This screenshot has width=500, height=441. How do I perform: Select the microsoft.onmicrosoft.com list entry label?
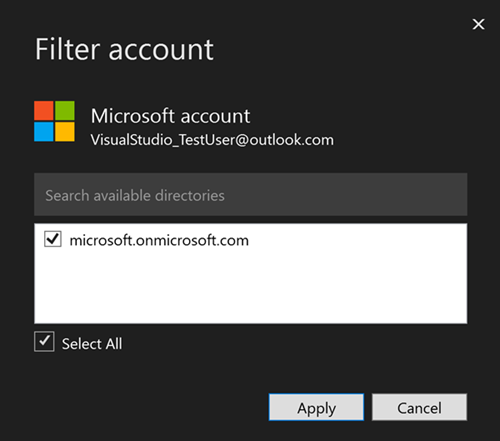tap(159, 240)
